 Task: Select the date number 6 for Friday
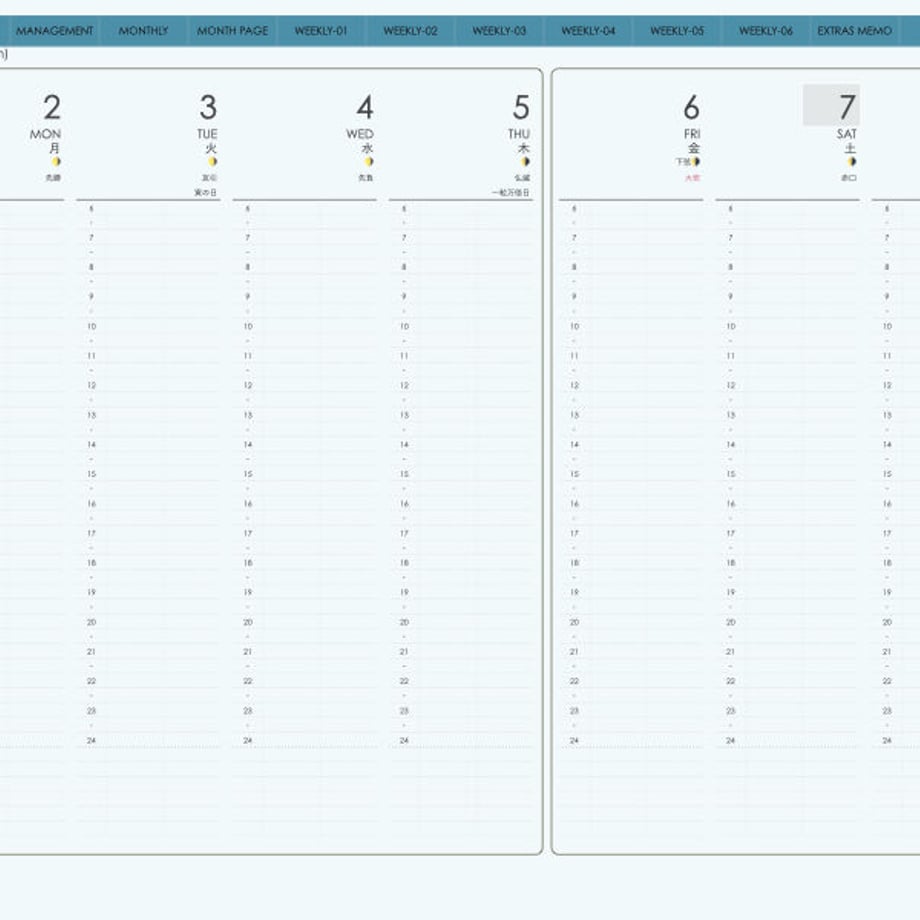coord(692,107)
